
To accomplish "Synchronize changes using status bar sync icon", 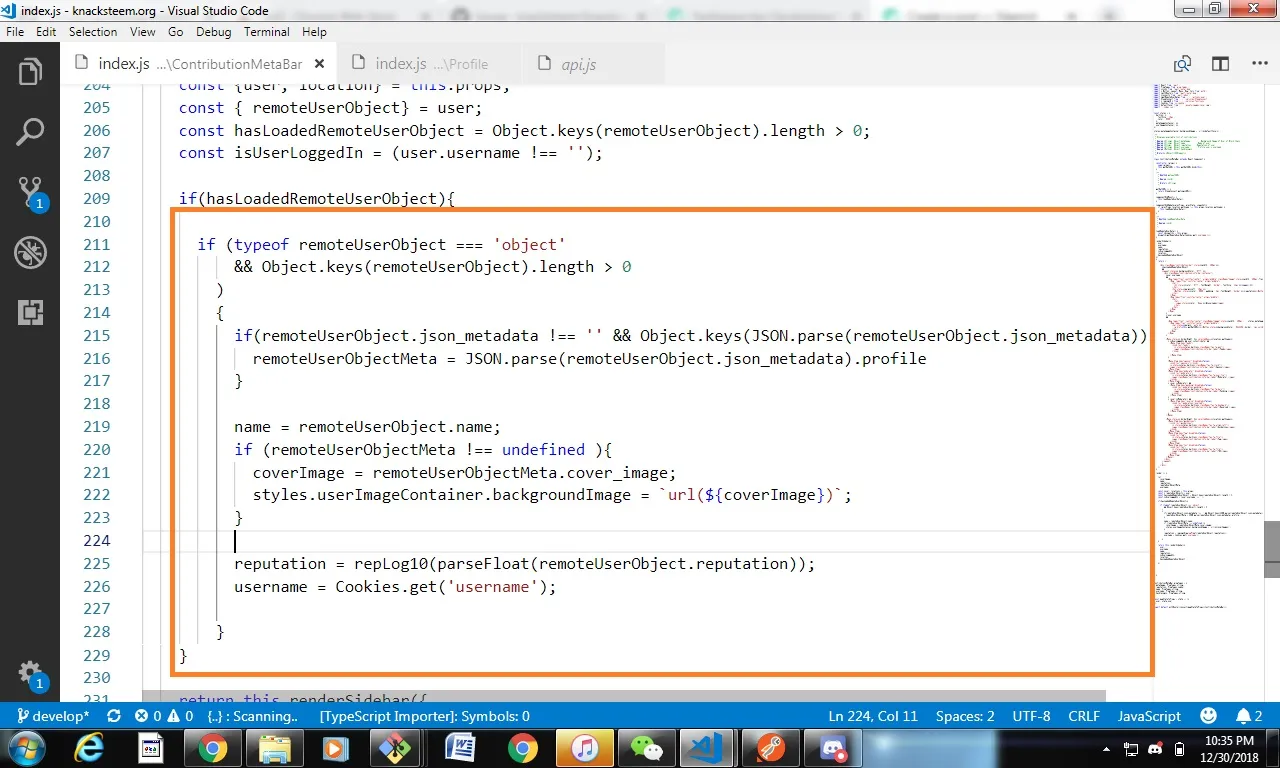I will coord(114,716).
